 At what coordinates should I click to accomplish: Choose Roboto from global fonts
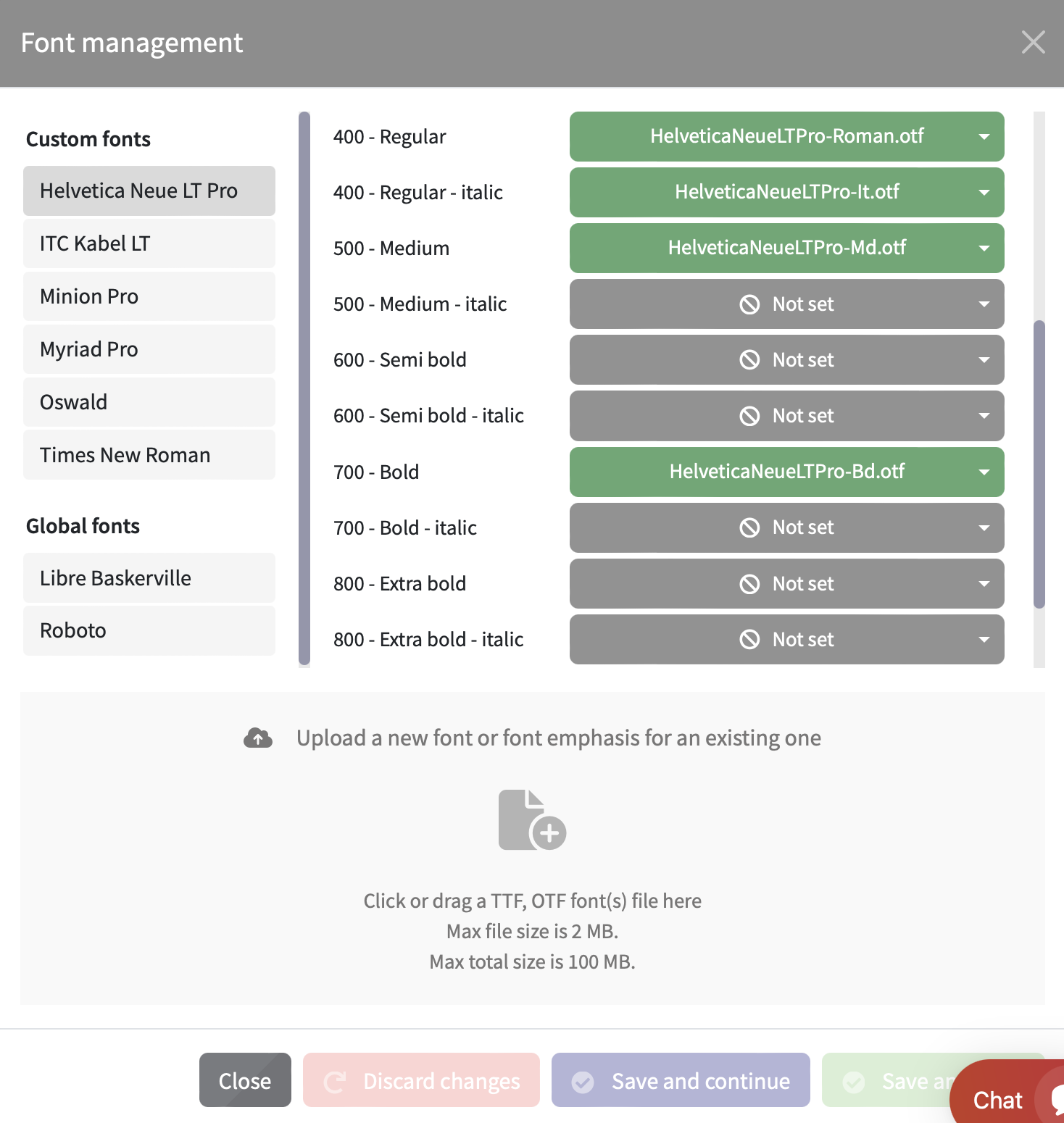149,630
